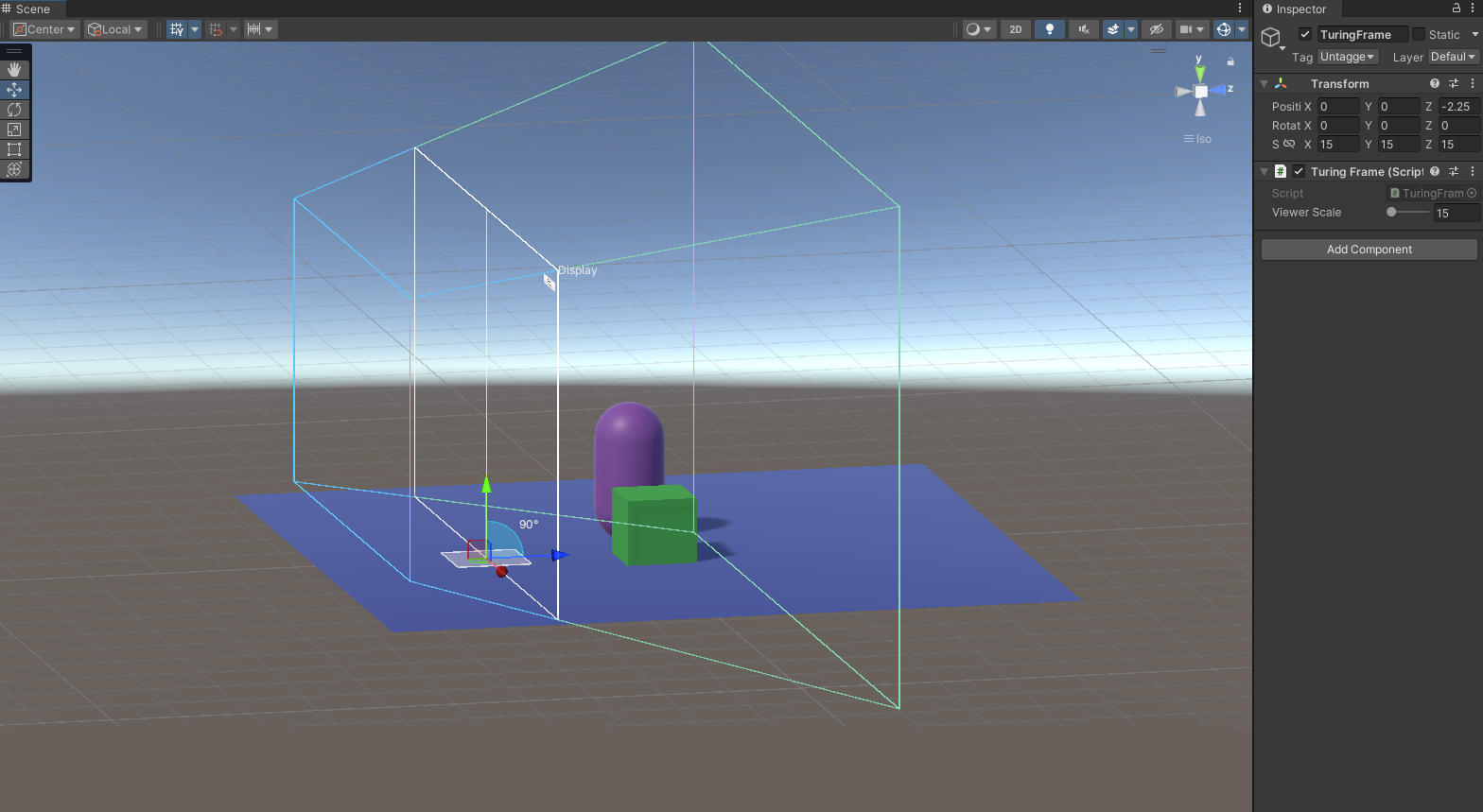Click the script object picker circle
The height and width of the screenshot is (812, 1483).
[x=1472, y=193]
